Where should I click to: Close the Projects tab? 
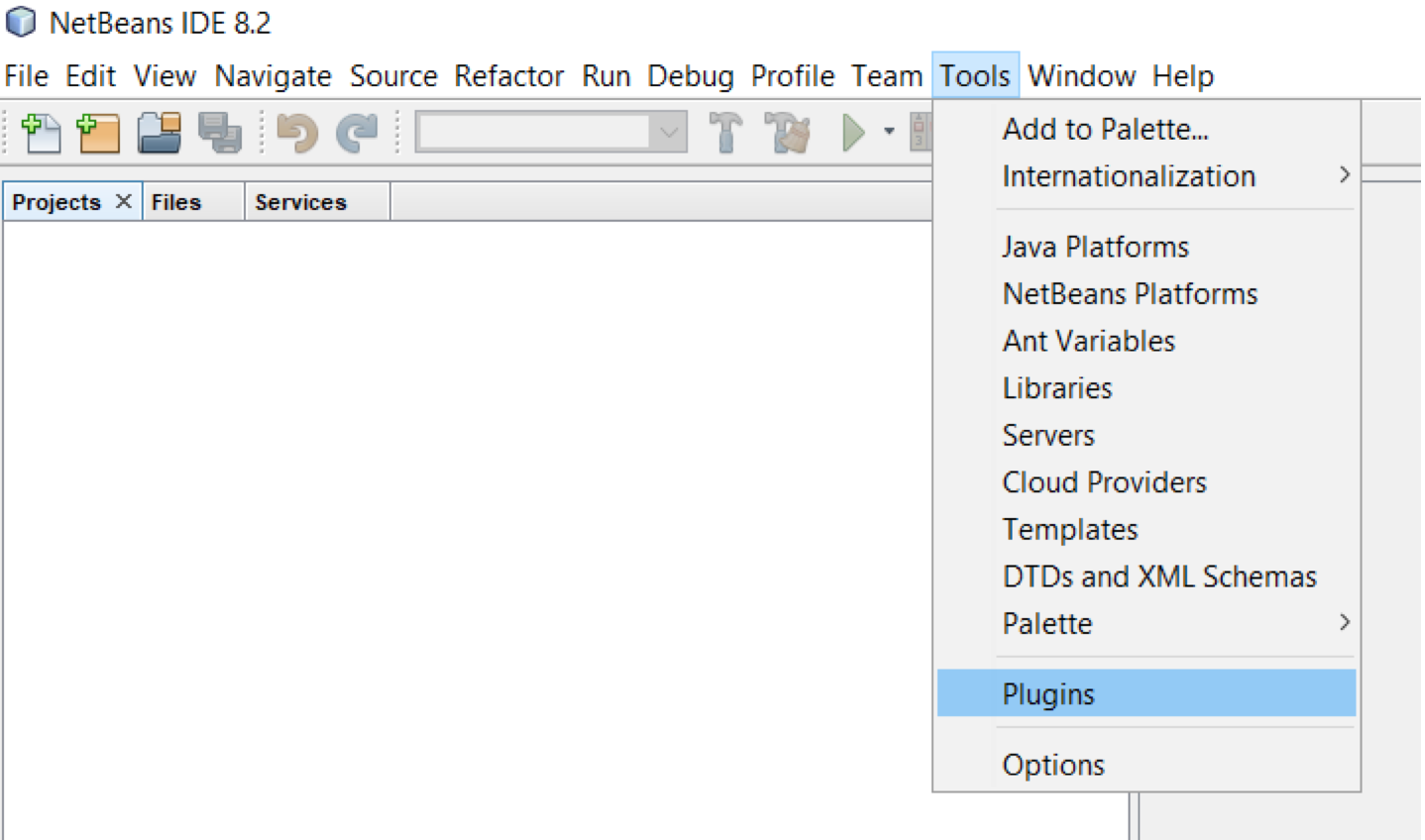click(x=123, y=201)
